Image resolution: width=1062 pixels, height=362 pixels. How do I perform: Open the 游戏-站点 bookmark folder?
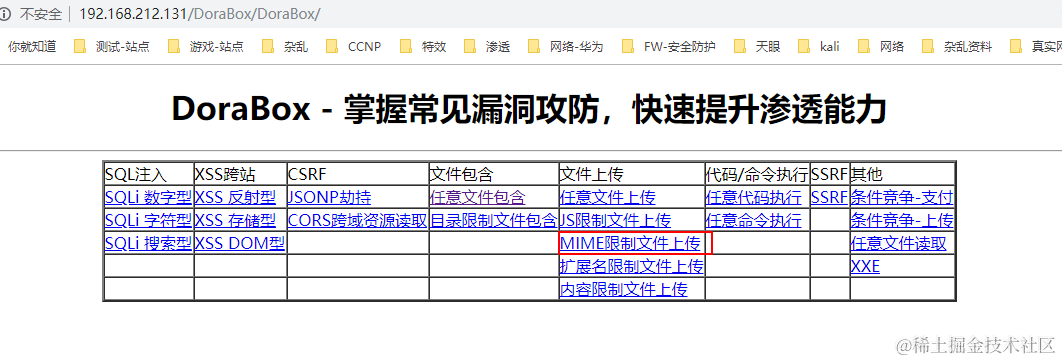(206, 46)
